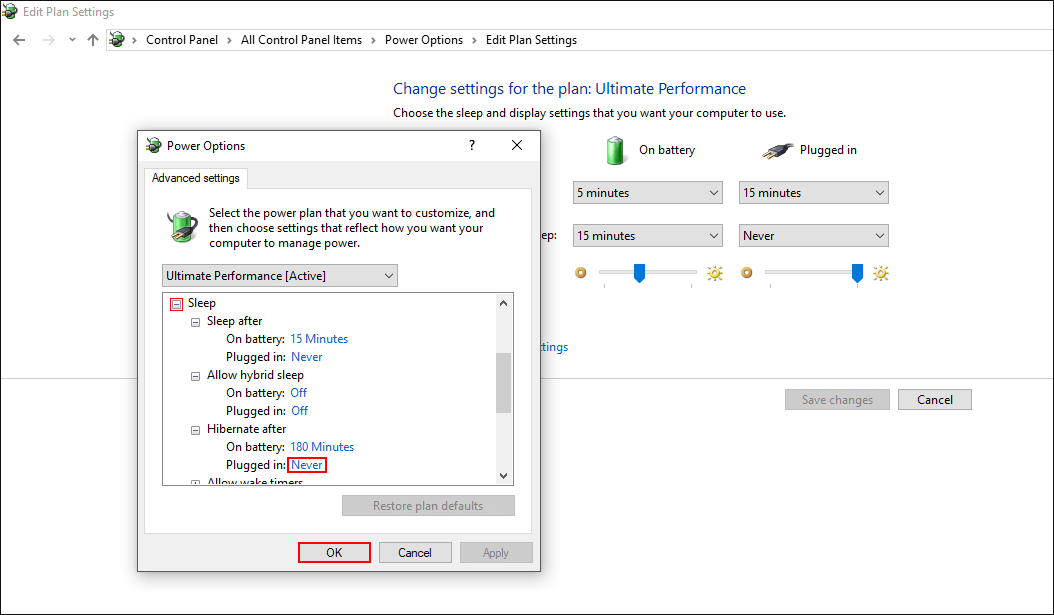The height and width of the screenshot is (615, 1054).
Task: Click on battery brightness slider handle
Action: (x=639, y=273)
